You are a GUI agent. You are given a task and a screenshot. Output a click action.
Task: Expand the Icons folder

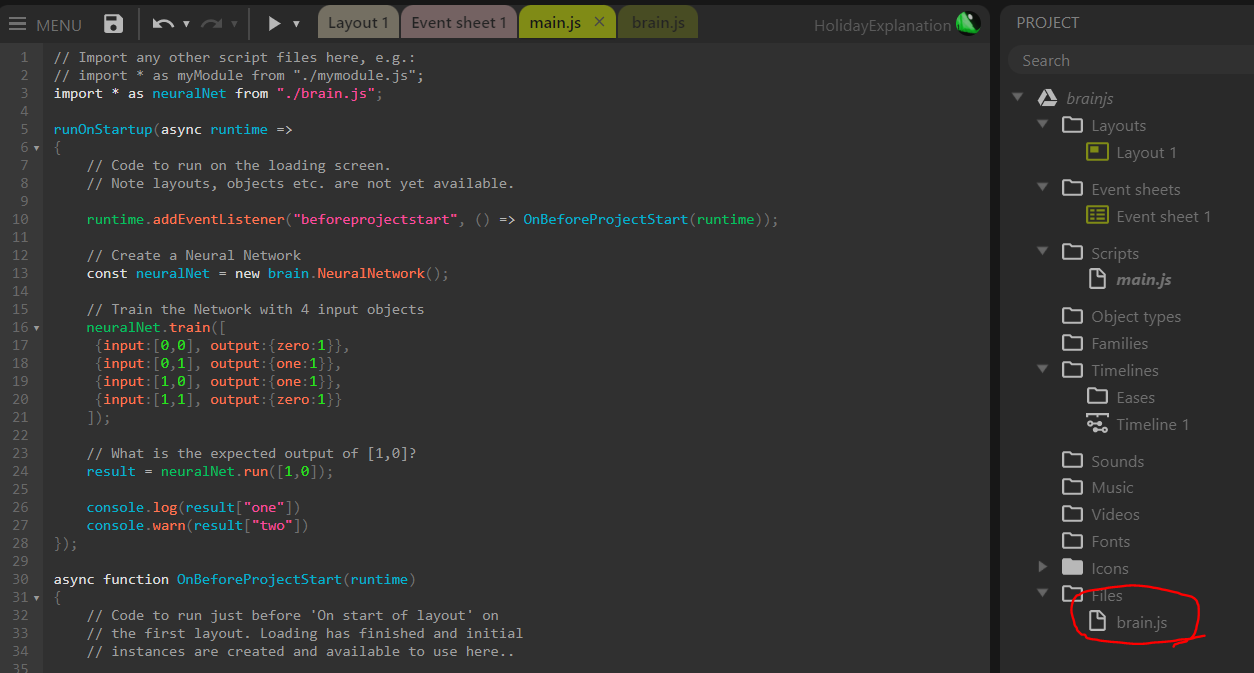[x=1043, y=567]
